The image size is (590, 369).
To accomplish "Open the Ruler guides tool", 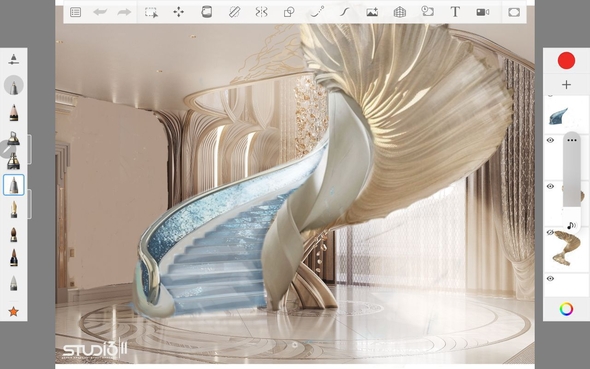I will (x=234, y=12).
